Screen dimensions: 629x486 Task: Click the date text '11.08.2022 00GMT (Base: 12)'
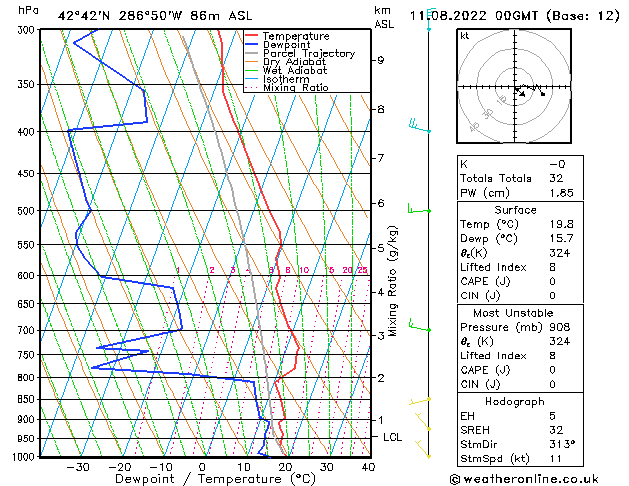(x=514, y=16)
